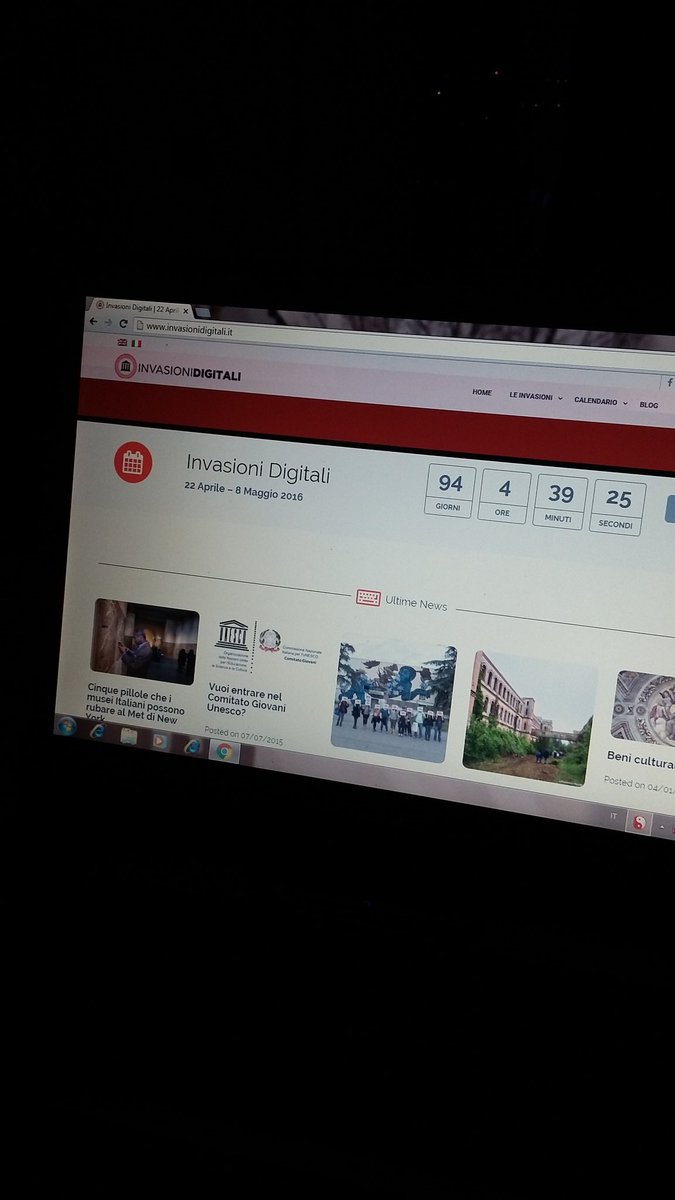This screenshot has height=1200, width=675.
Task: Click the 39 MINUTI countdown box
Action: click(561, 502)
